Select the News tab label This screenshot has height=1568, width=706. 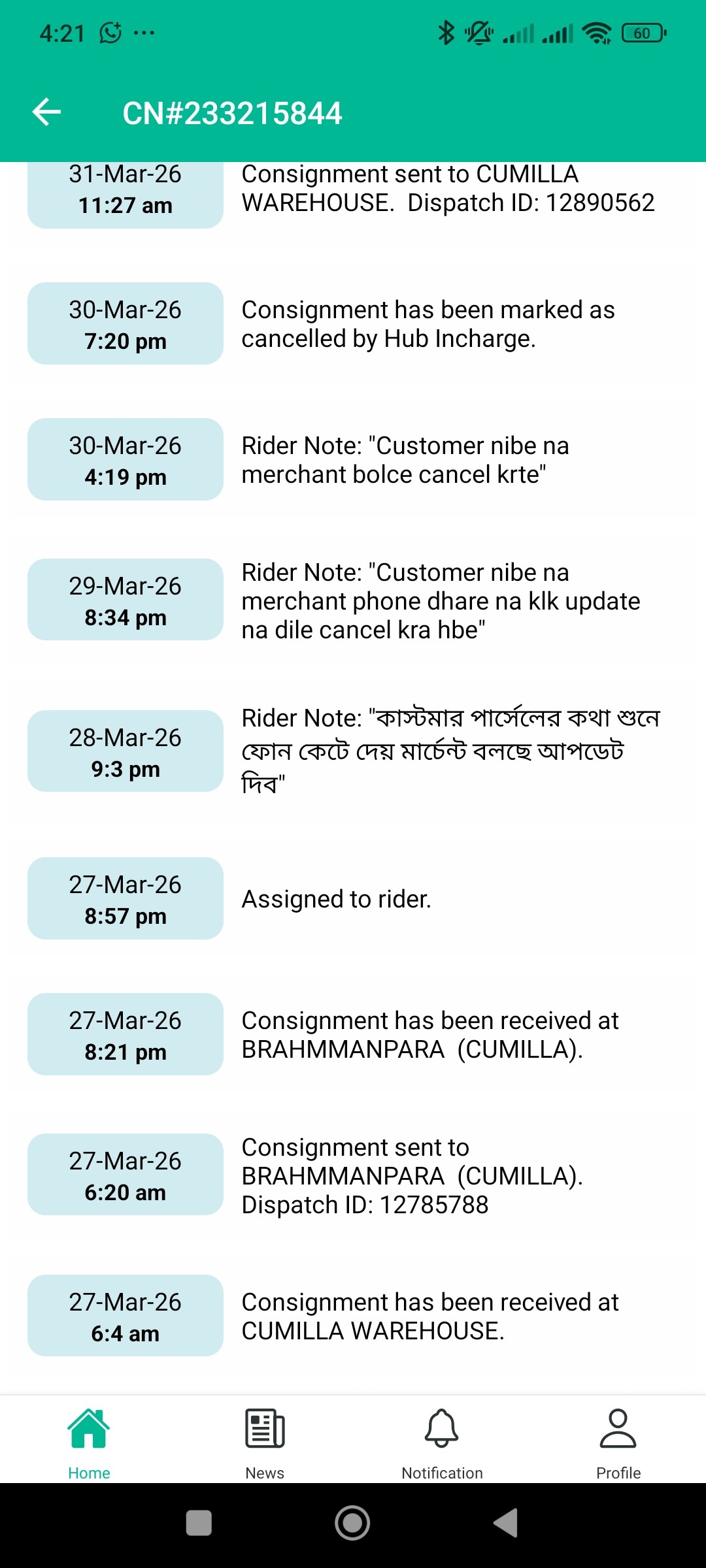(x=265, y=1473)
